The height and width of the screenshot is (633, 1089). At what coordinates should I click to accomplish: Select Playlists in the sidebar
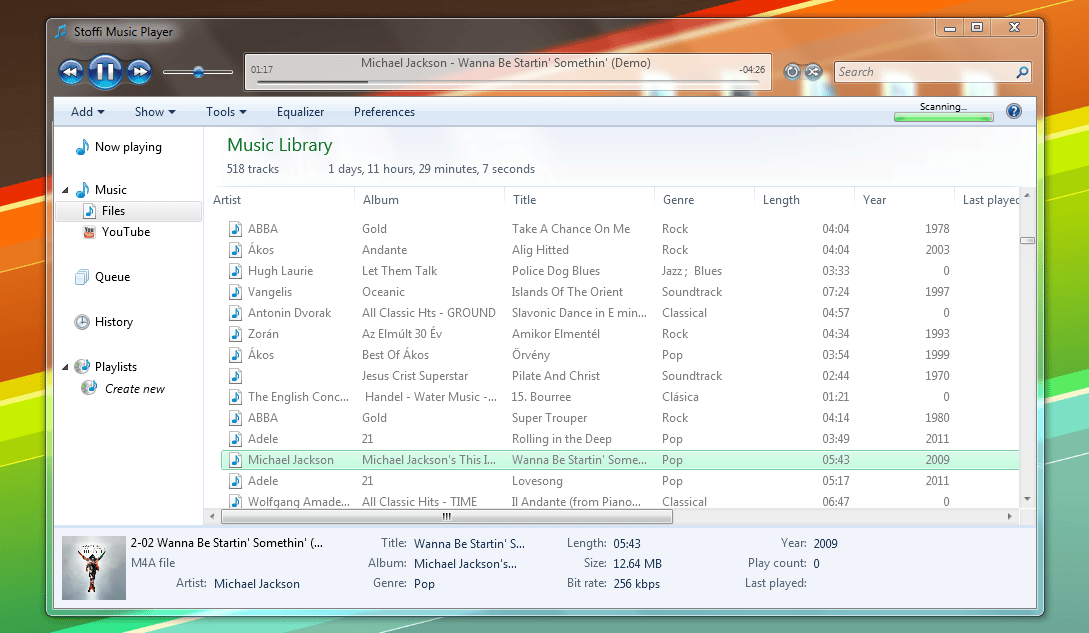(115, 367)
